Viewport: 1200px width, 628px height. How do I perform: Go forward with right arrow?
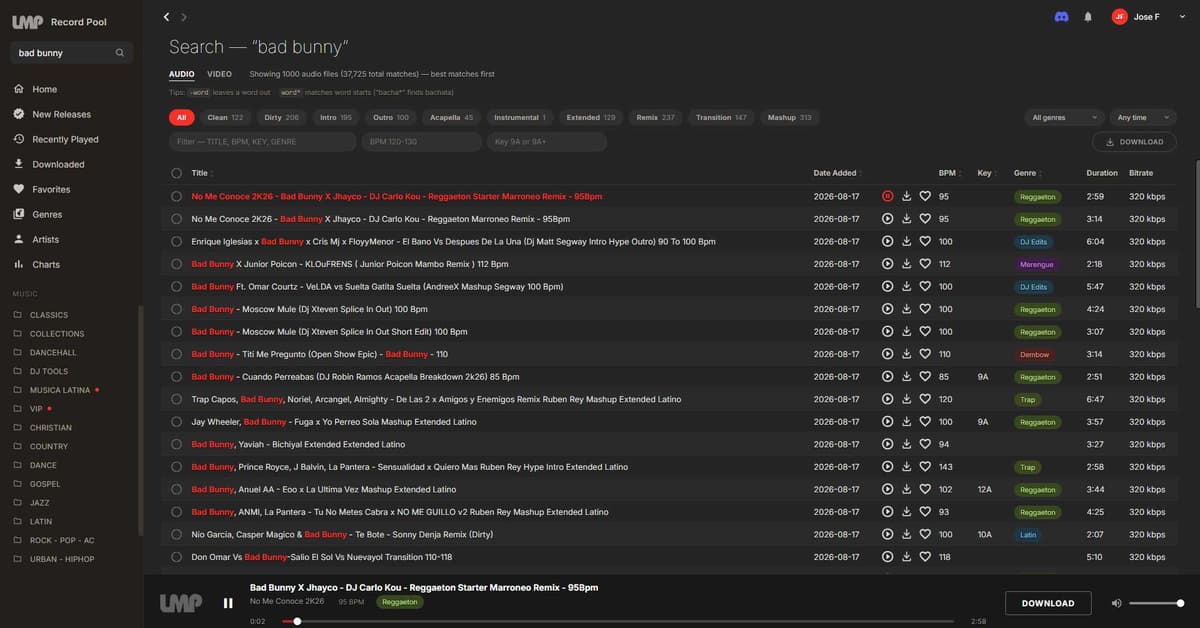(x=184, y=17)
